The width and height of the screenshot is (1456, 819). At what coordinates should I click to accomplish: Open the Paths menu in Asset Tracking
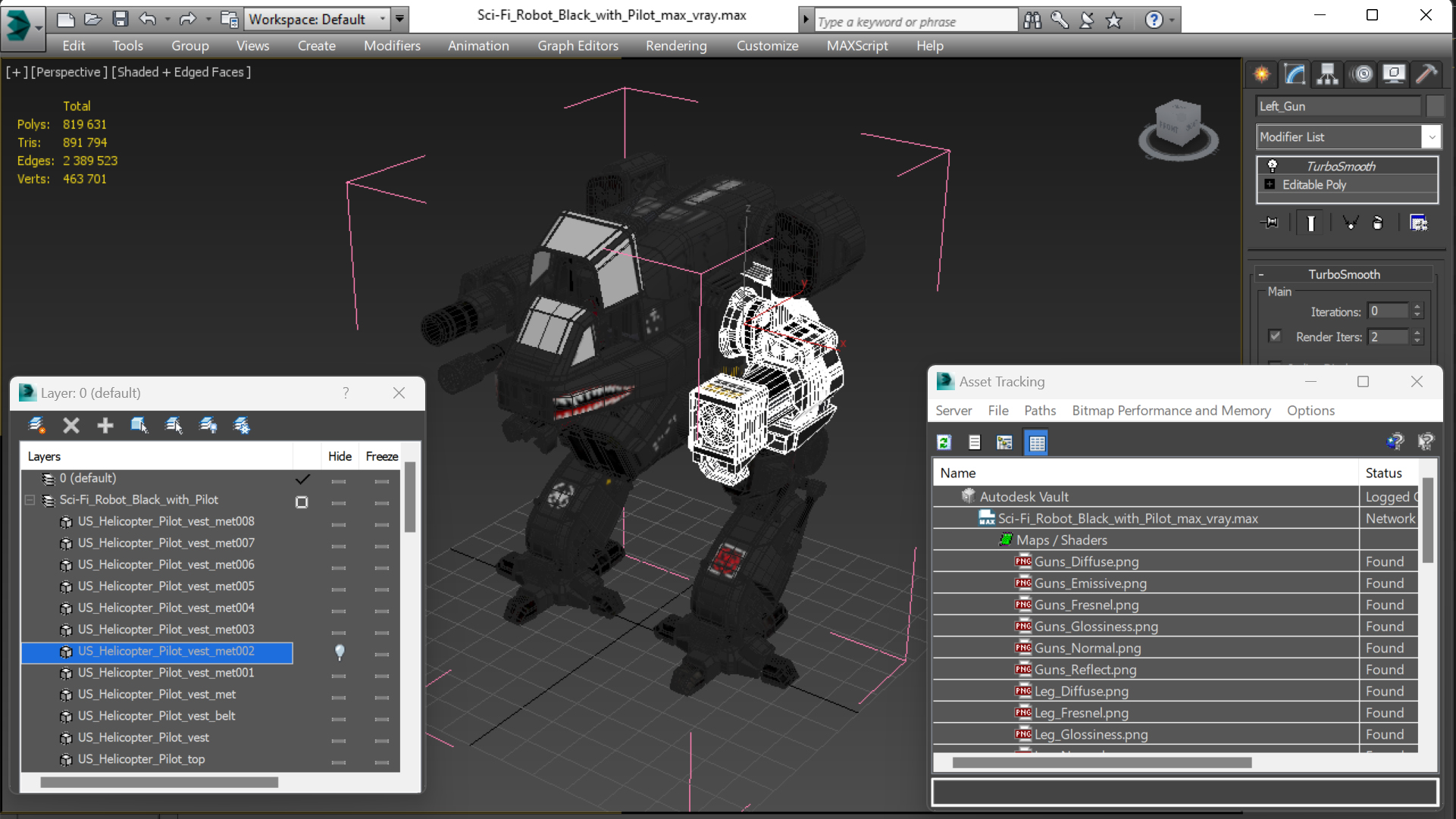pyautogui.click(x=1039, y=410)
